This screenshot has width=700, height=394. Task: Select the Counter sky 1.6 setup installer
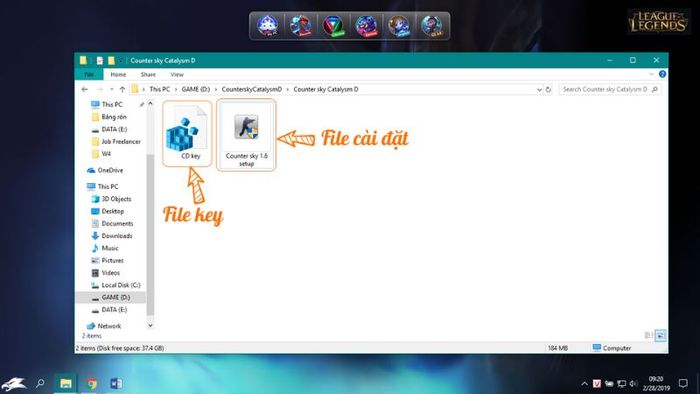246,135
